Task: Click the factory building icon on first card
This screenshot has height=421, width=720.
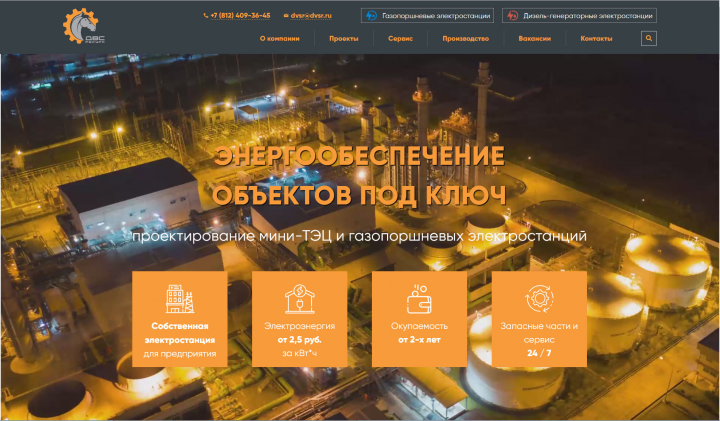Action: tap(180, 298)
